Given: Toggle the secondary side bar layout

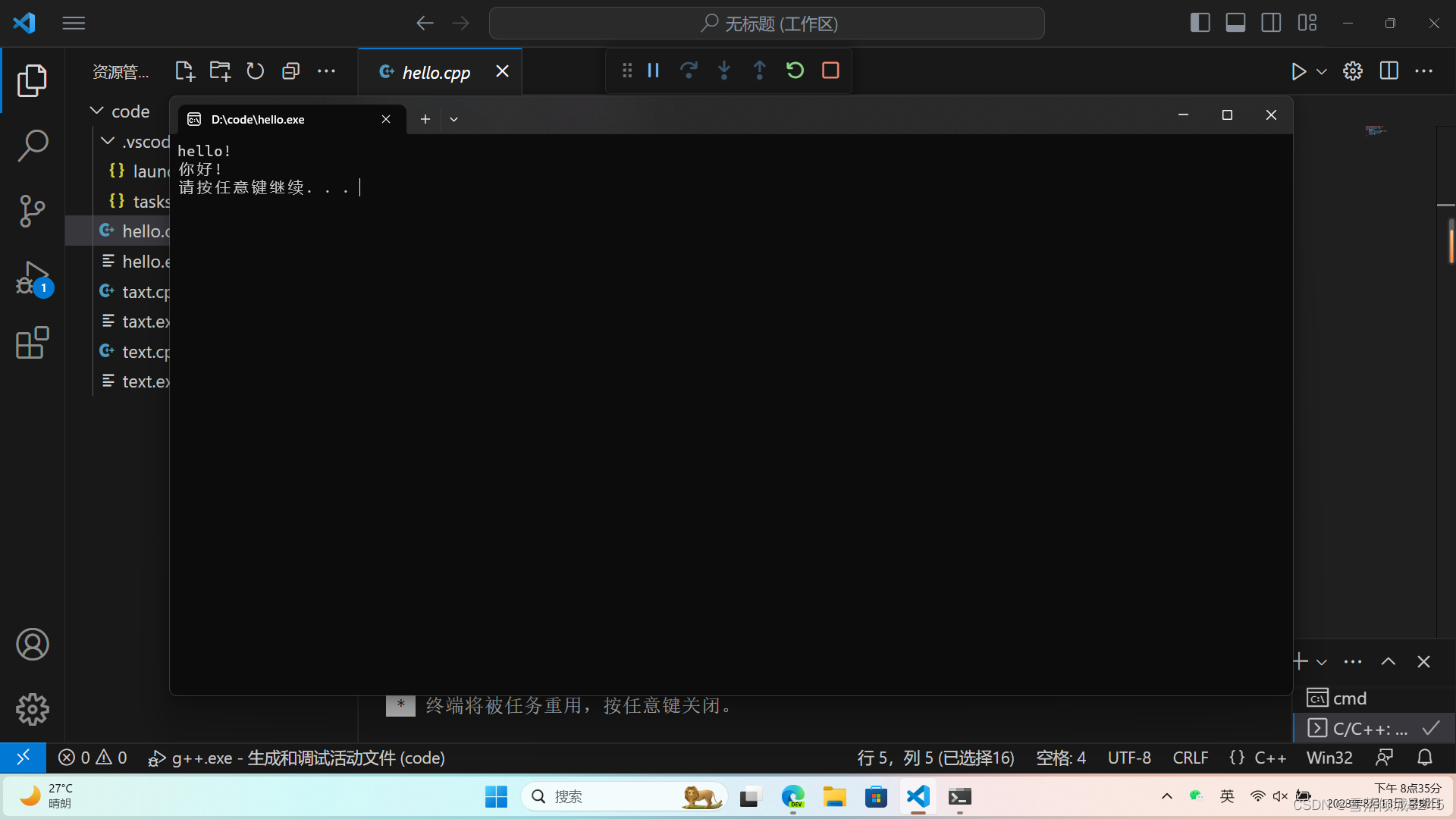Looking at the screenshot, I should coord(1271,23).
